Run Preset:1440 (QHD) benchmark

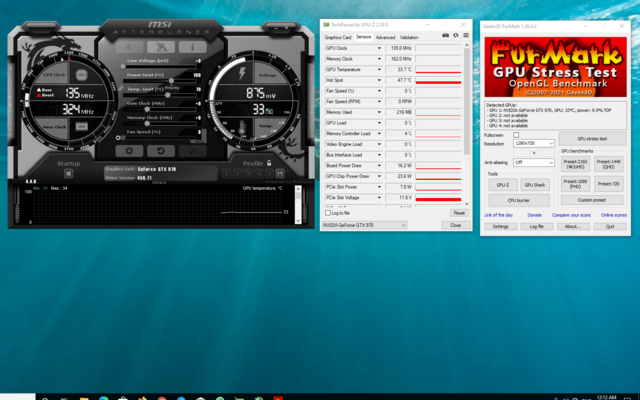click(x=609, y=164)
